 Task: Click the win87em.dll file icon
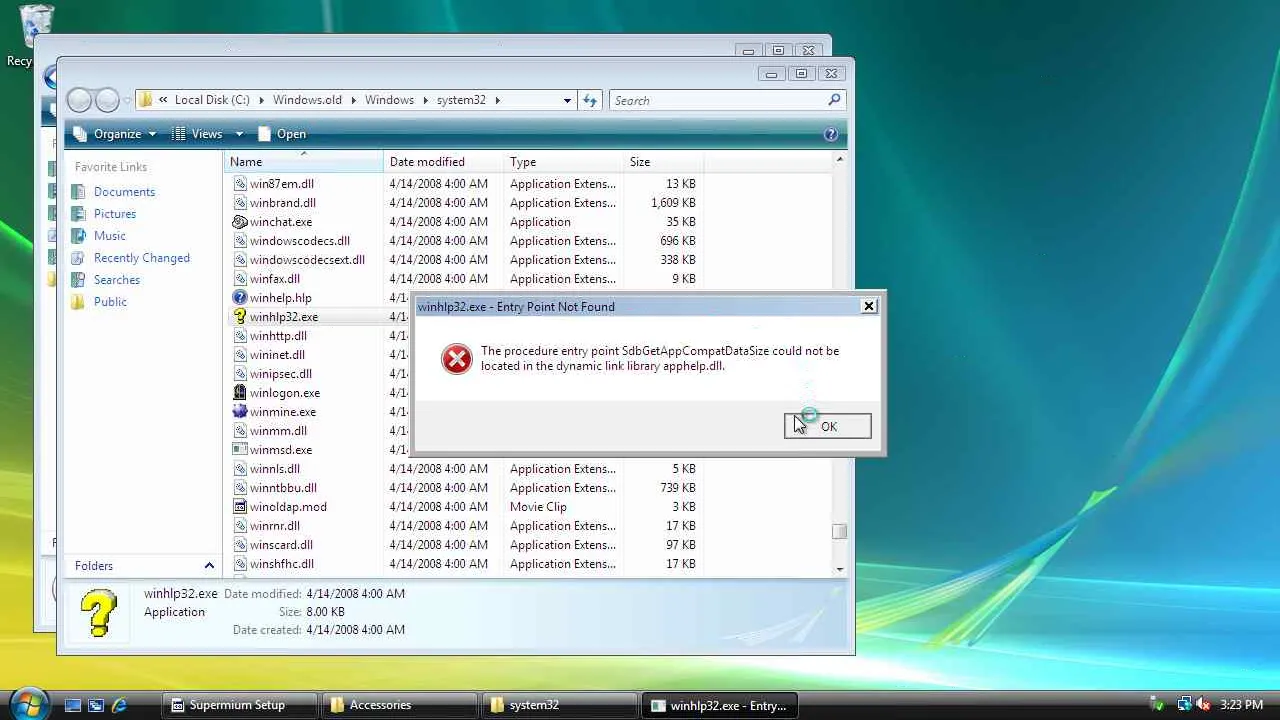point(239,184)
